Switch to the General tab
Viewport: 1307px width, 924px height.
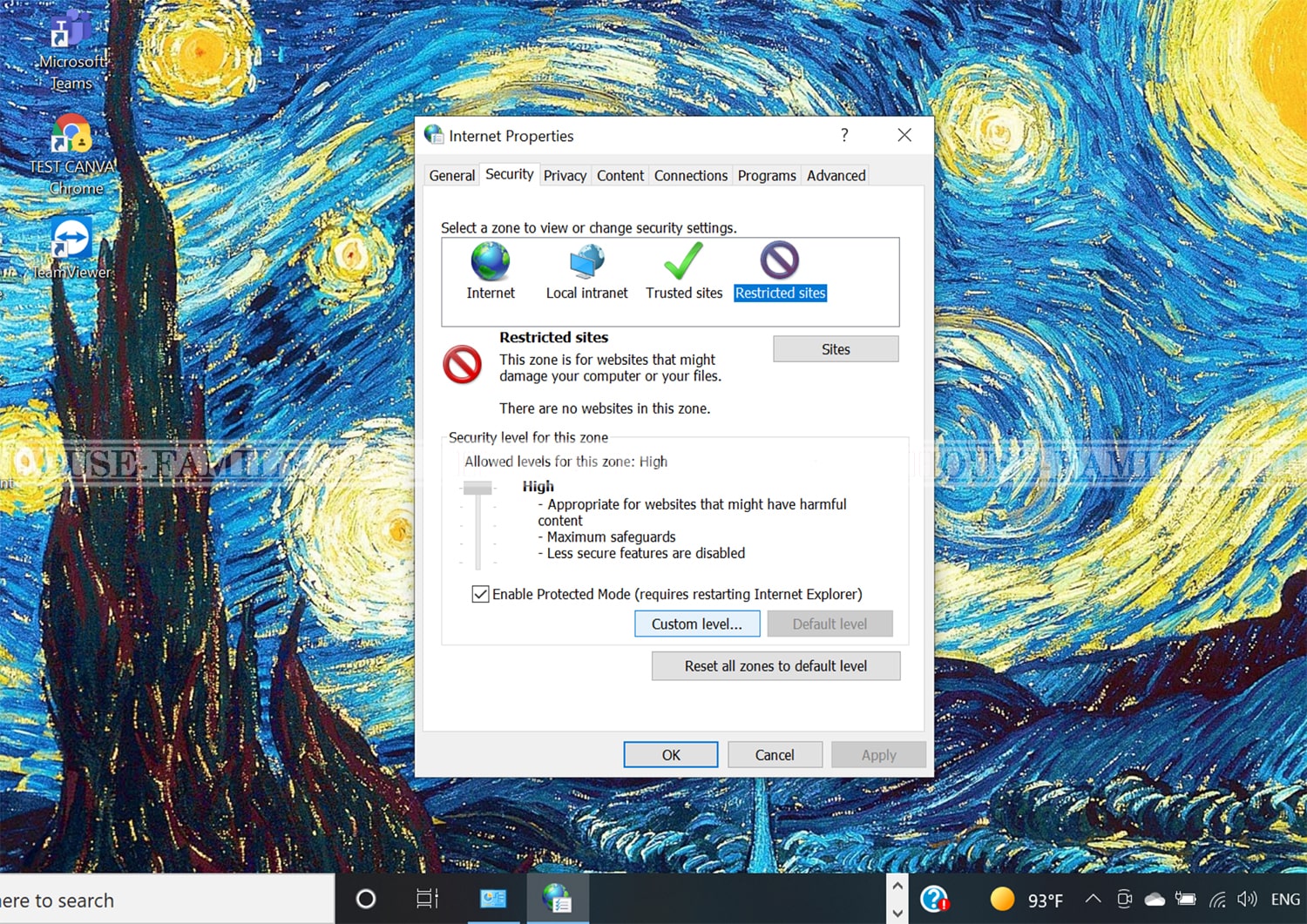[452, 175]
